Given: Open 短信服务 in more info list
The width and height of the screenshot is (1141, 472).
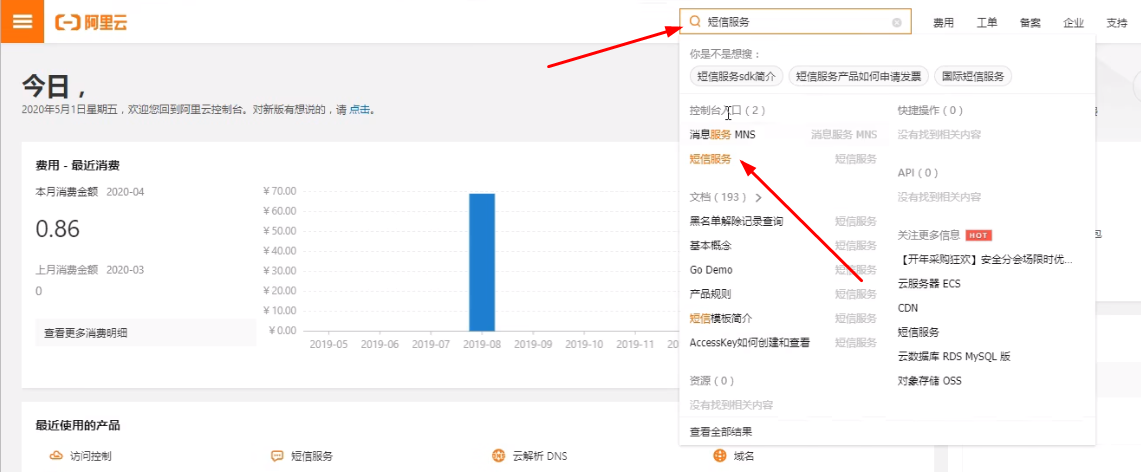Looking at the screenshot, I should coord(918,332).
